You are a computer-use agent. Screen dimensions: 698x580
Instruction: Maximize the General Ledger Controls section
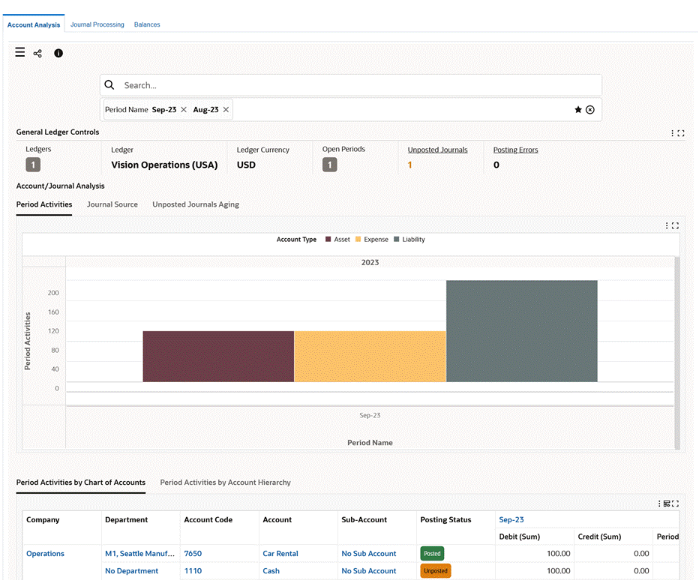(x=681, y=133)
